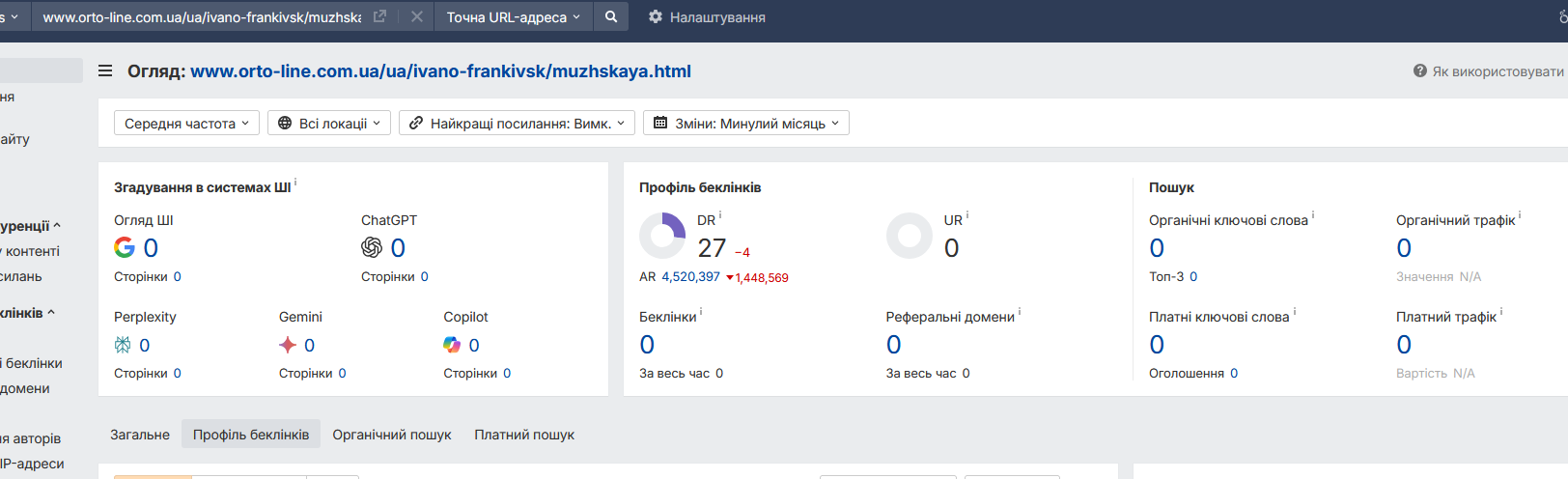Clear the URL field with the X icon
The image size is (1568, 479).
tap(416, 16)
